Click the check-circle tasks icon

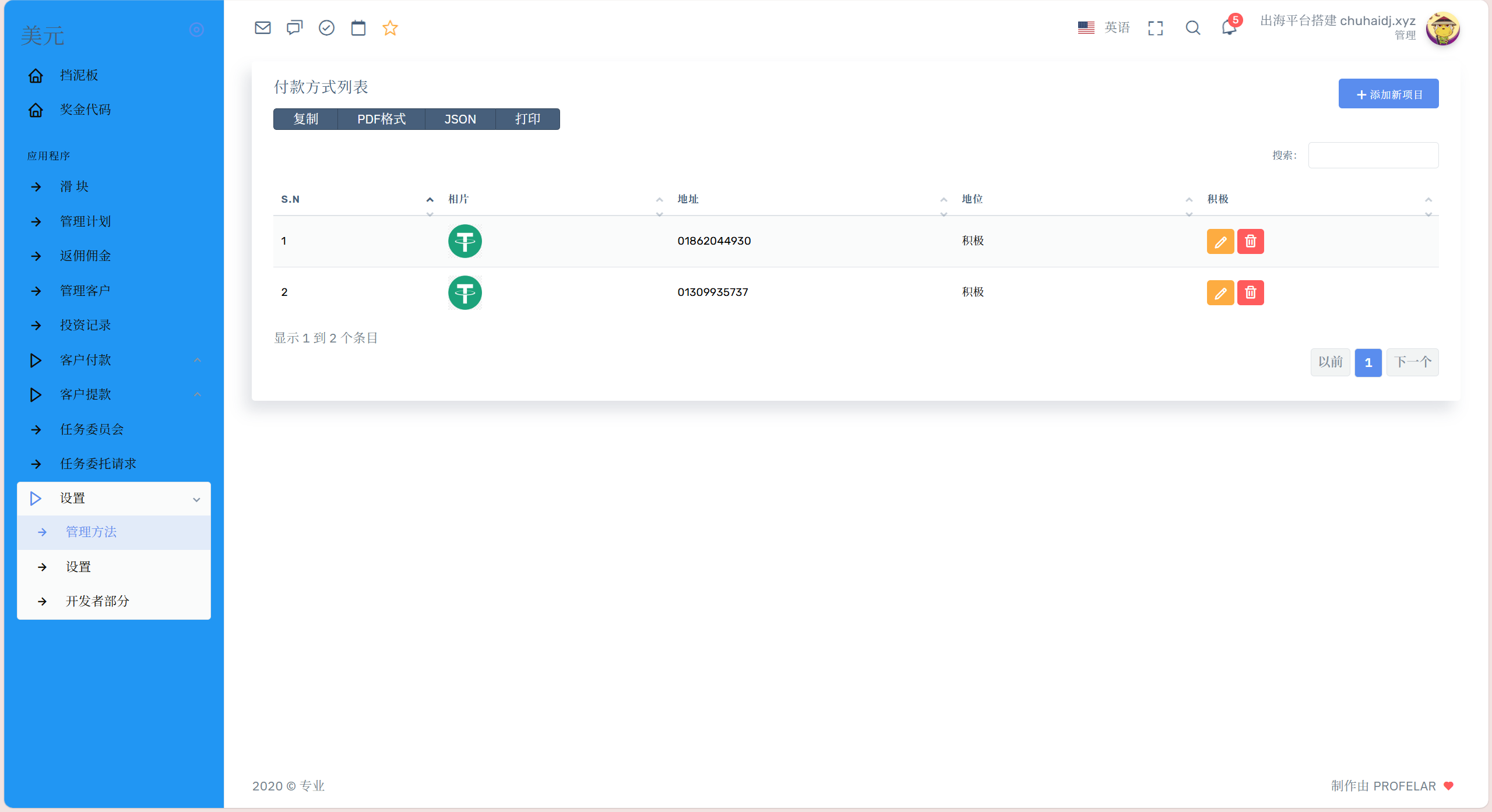pyautogui.click(x=326, y=27)
